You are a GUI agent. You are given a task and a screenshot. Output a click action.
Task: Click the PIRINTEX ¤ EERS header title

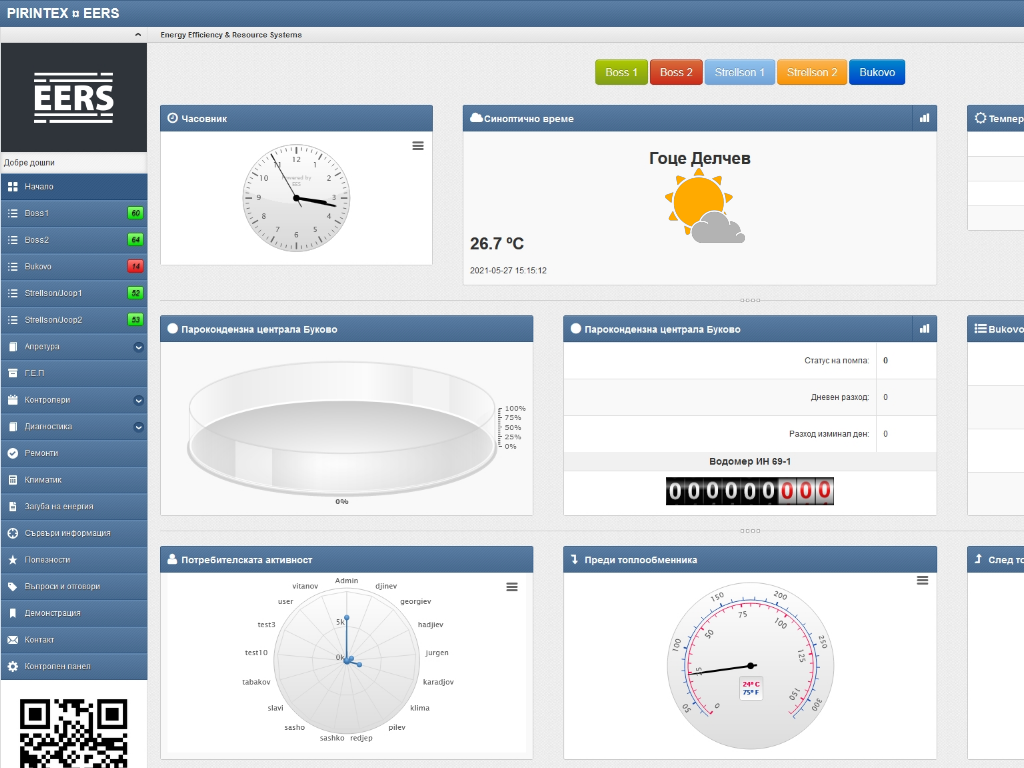tap(63, 13)
